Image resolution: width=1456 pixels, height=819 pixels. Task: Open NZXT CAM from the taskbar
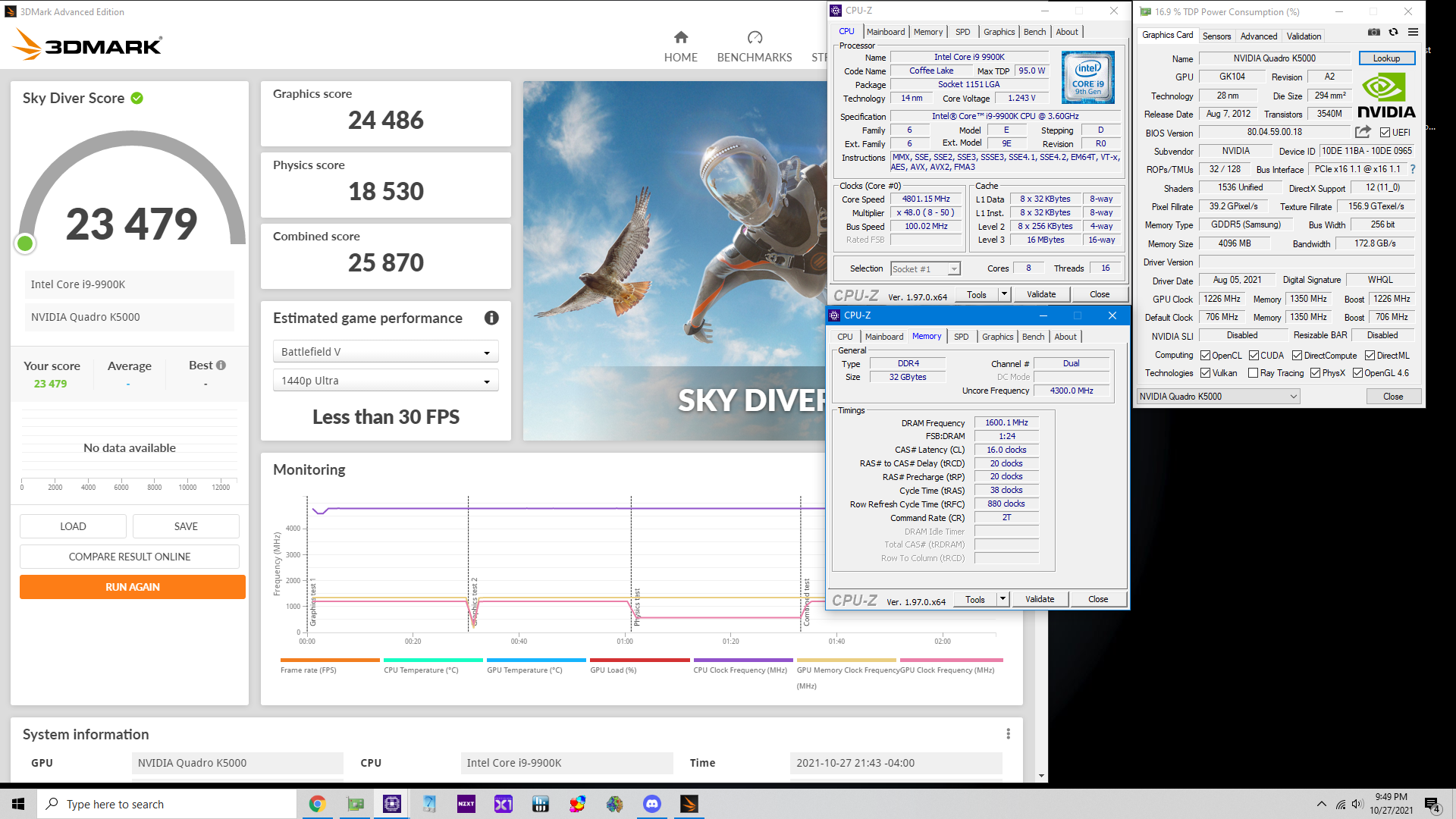click(466, 804)
